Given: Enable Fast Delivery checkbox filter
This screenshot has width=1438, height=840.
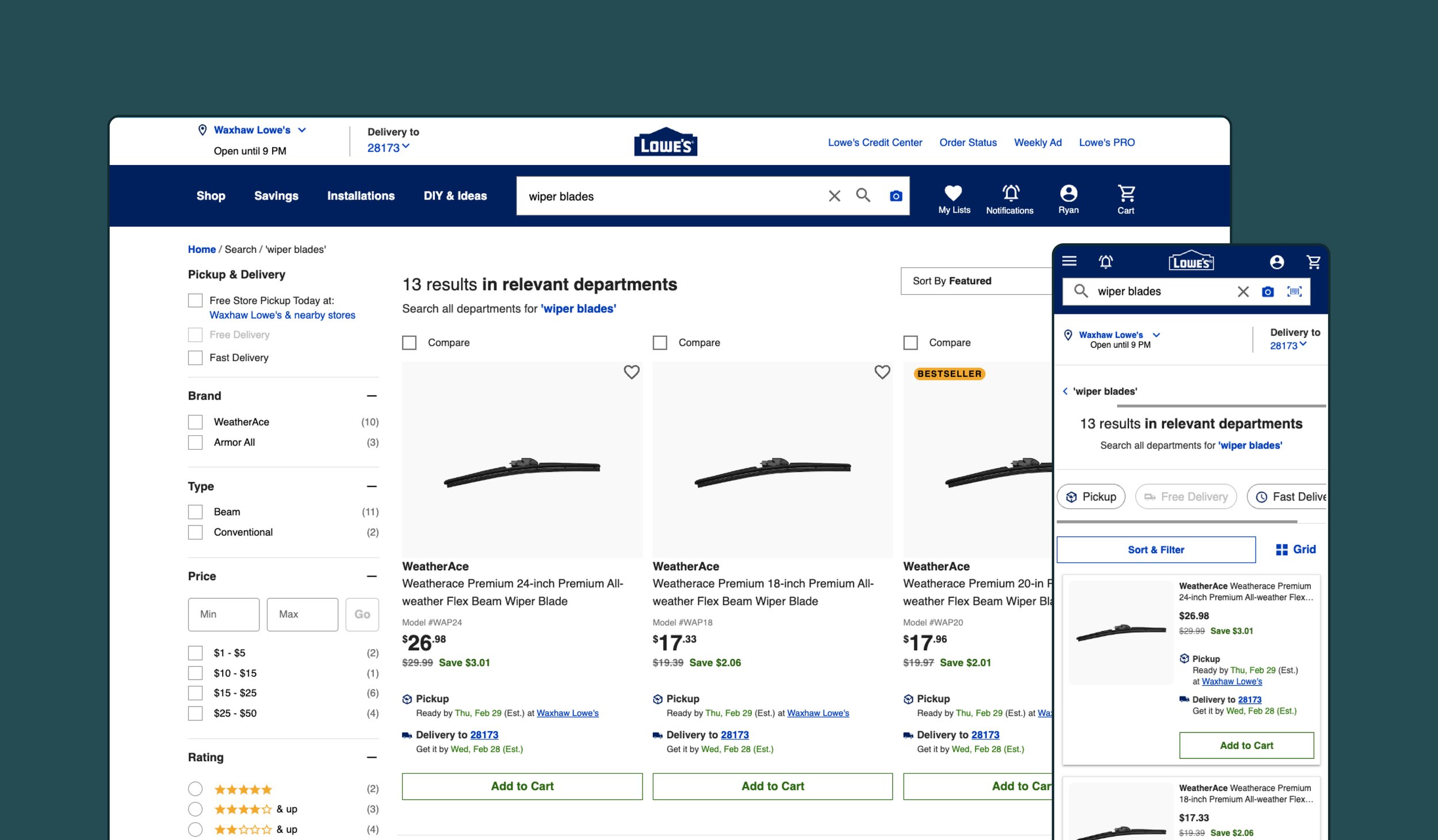Looking at the screenshot, I should point(196,358).
